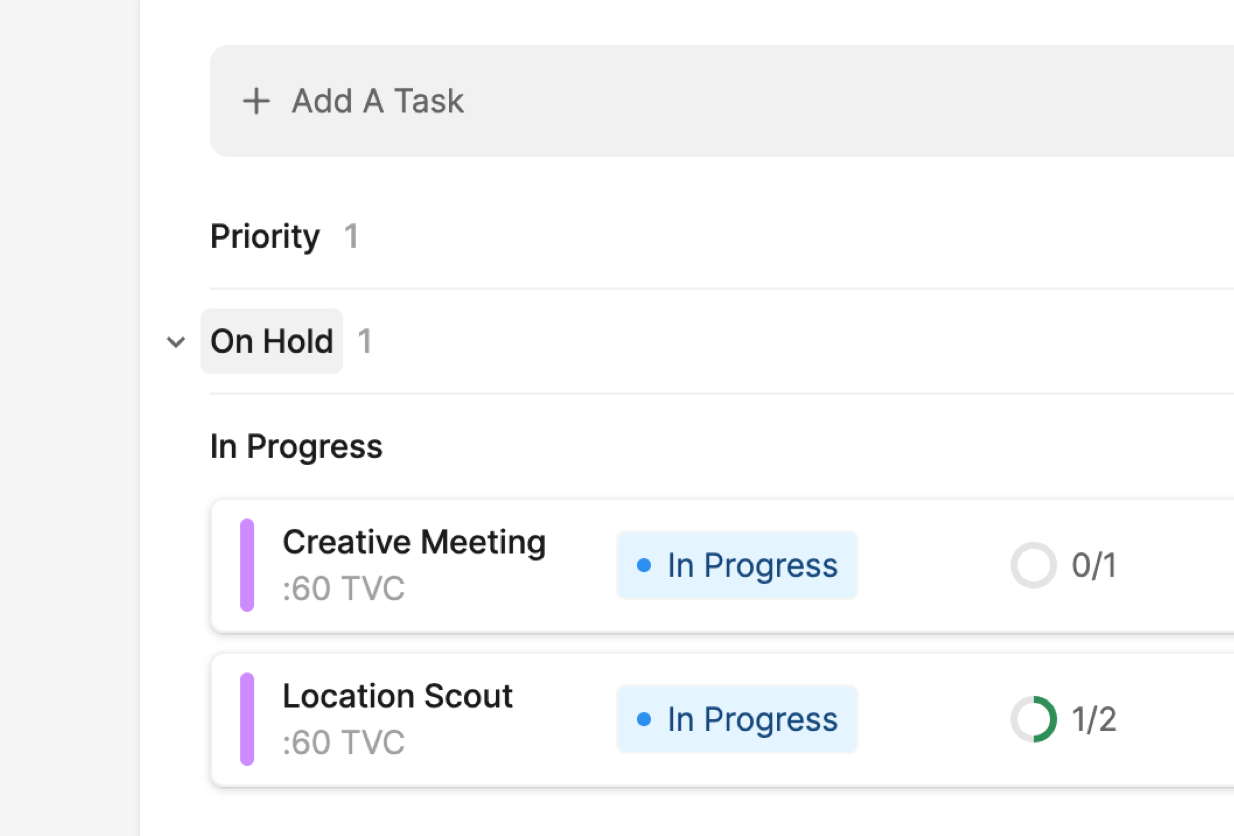
Task: Change Creative Meeting status In Progress badge
Action: [737, 566]
